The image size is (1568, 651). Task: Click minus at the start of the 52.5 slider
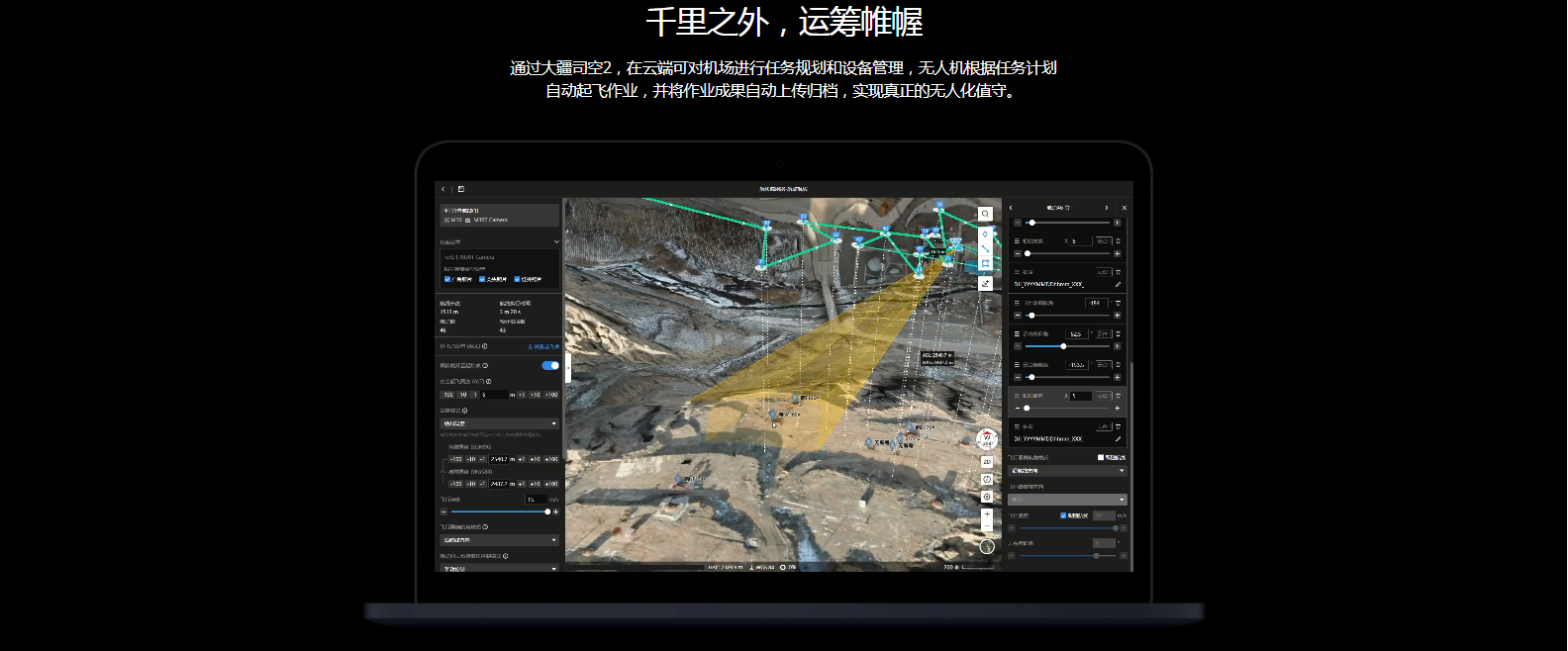click(1018, 346)
